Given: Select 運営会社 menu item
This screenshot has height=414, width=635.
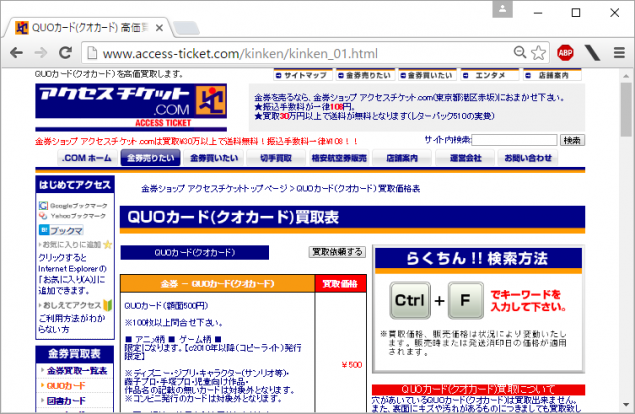Looking at the screenshot, I should click(465, 158).
